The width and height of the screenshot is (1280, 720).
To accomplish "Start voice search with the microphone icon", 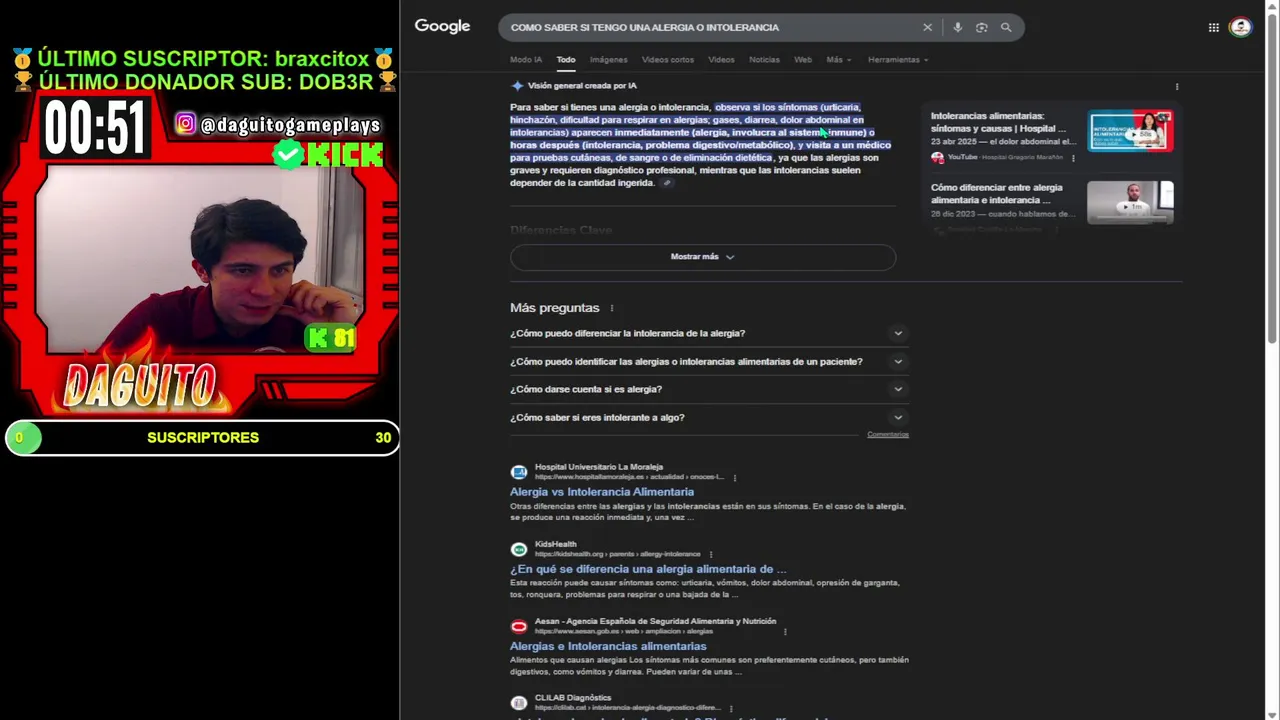I will (957, 27).
